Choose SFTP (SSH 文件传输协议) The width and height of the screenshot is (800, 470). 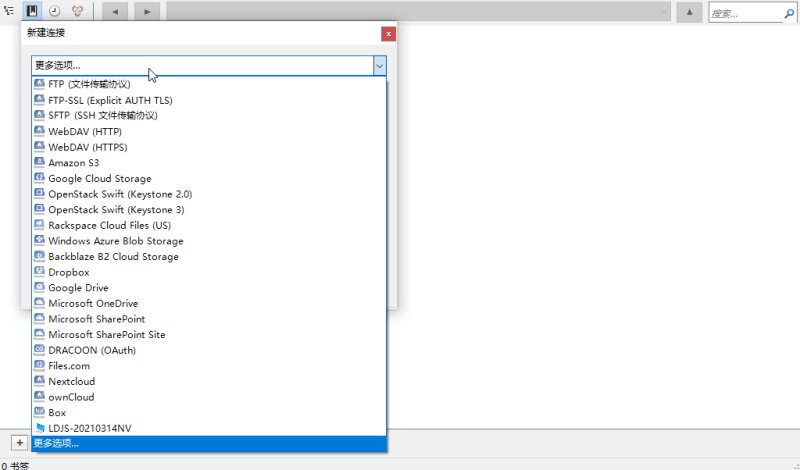click(x=209, y=115)
